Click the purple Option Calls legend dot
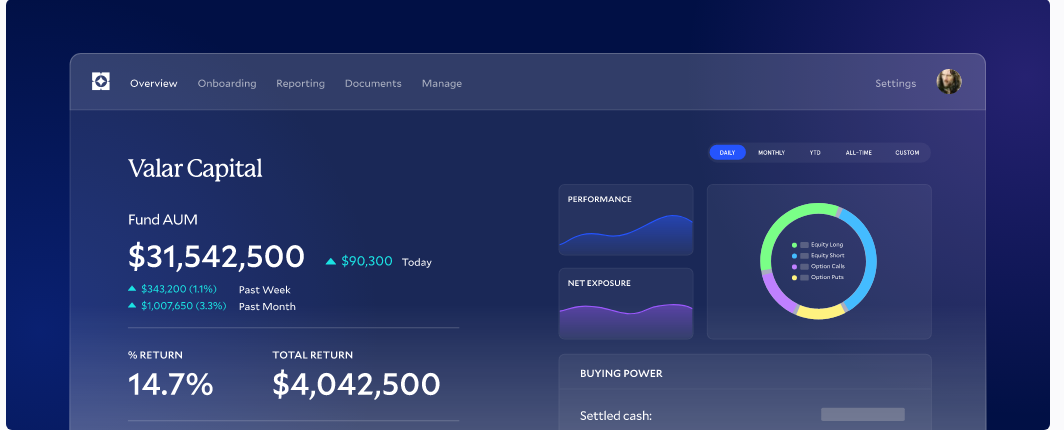This screenshot has width=1064, height=430. pyautogui.click(x=794, y=267)
